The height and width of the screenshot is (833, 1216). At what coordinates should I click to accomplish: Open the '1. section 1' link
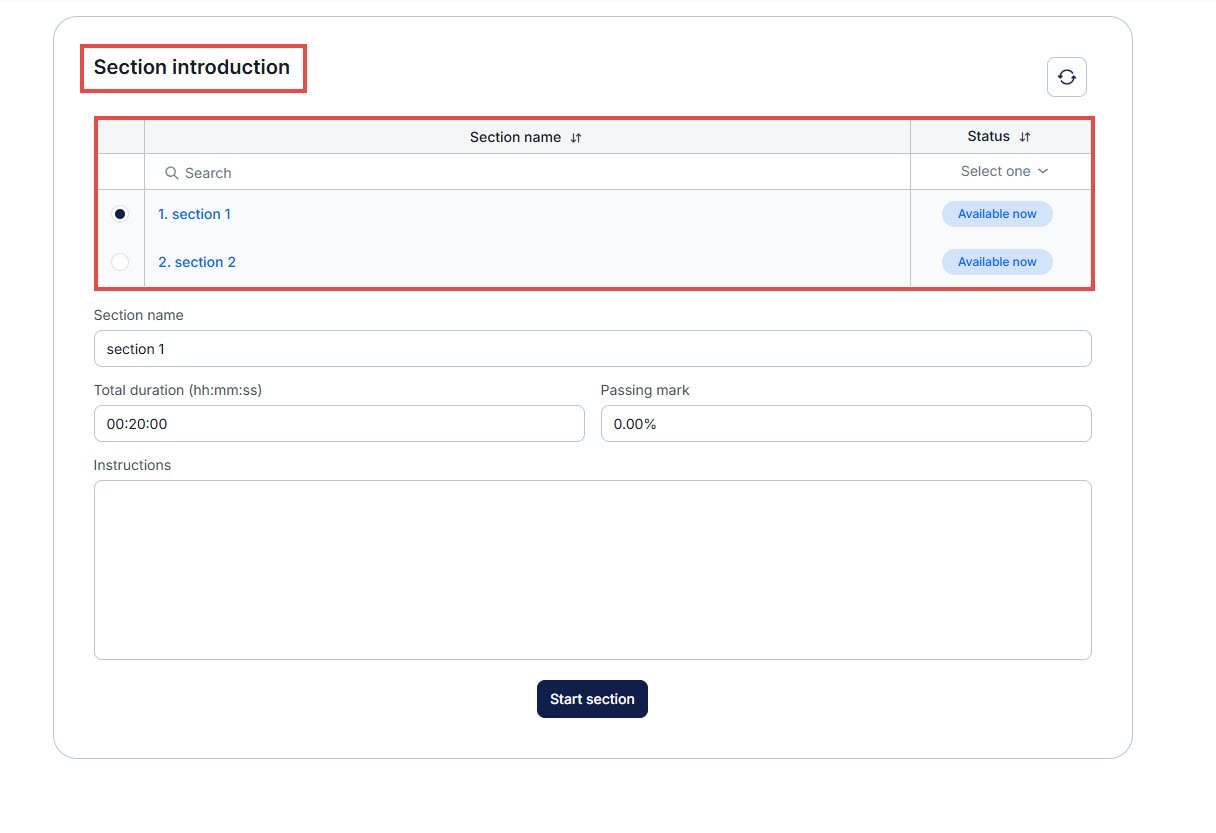click(x=194, y=214)
